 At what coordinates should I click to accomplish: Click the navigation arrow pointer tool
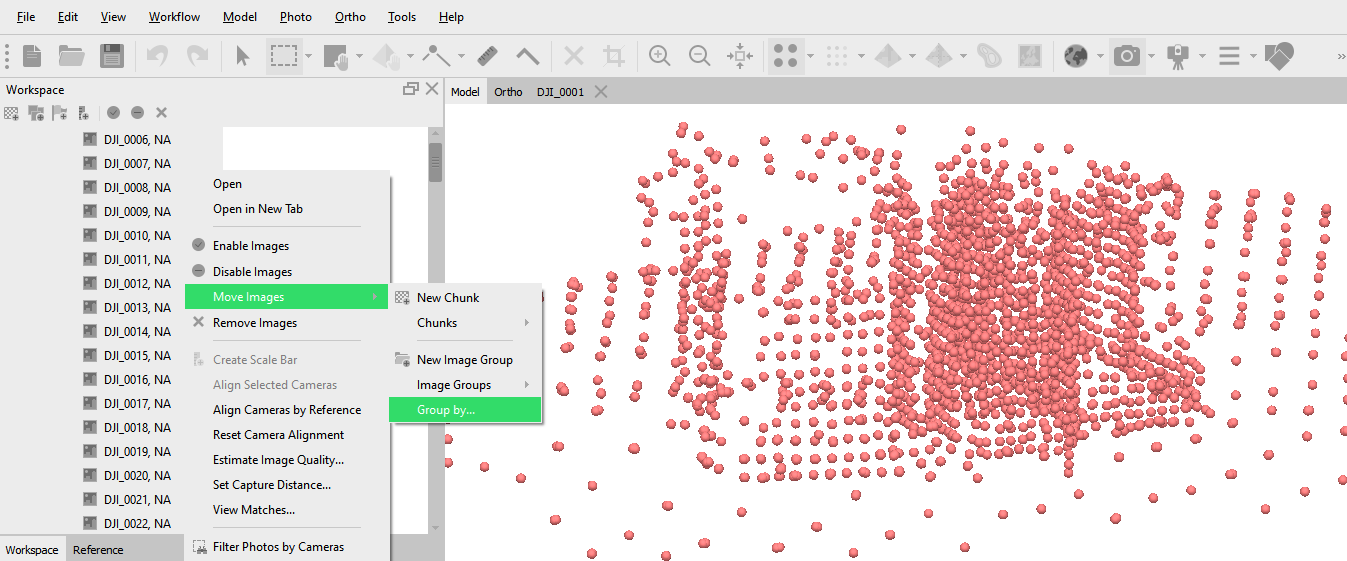pyautogui.click(x=242, y=56)
